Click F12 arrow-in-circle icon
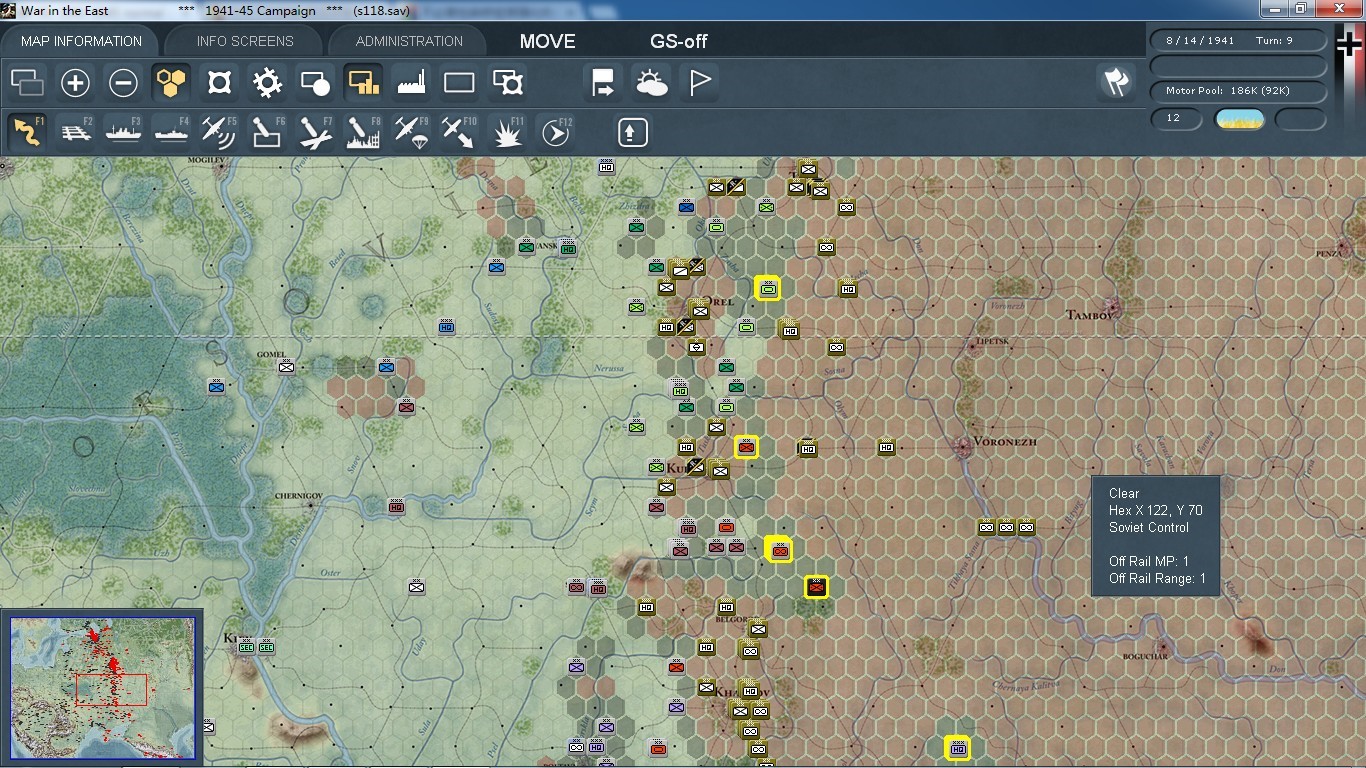 (x=555, y=132)
